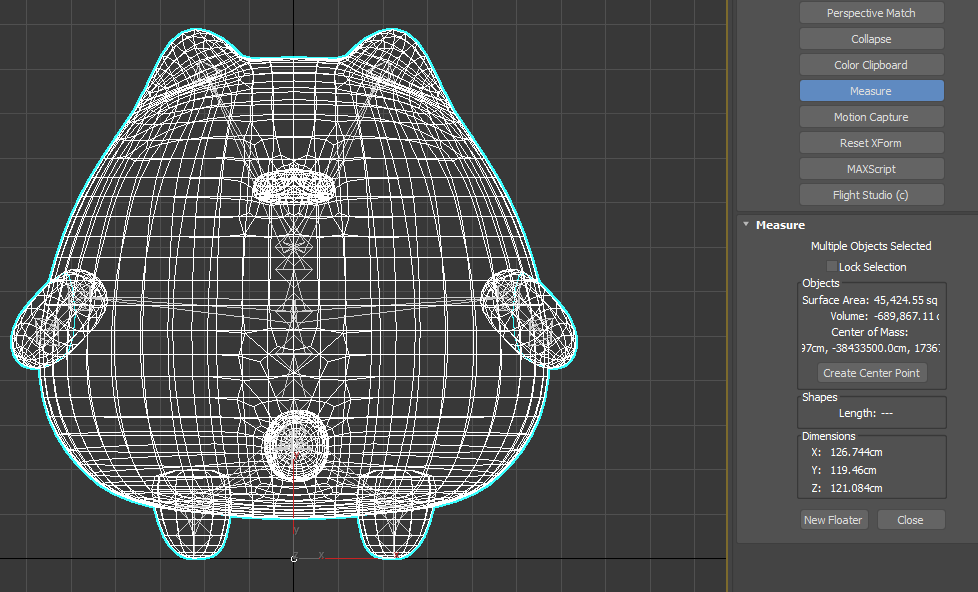
Task: Click the Volume value -689,867.11
Action: click(906, 316)
